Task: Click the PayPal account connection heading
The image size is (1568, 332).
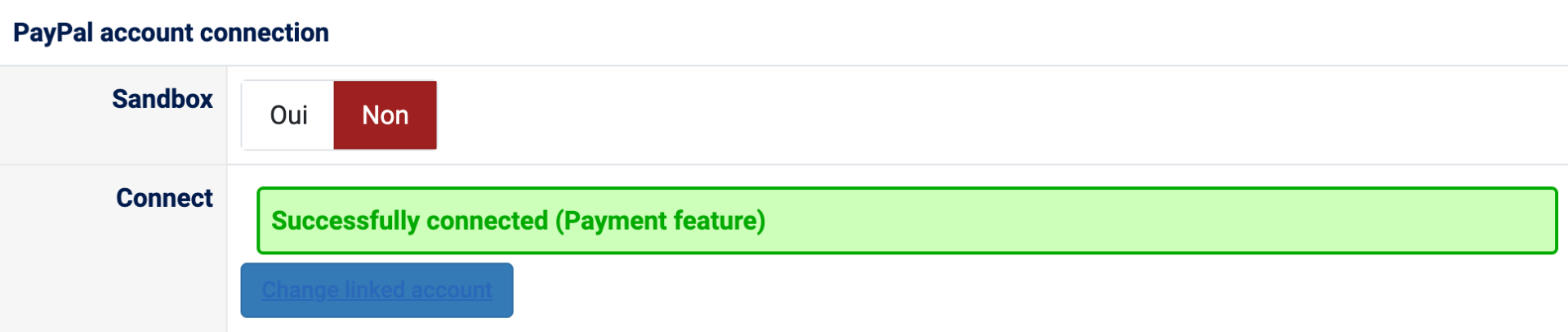Action: coord(171,33)
